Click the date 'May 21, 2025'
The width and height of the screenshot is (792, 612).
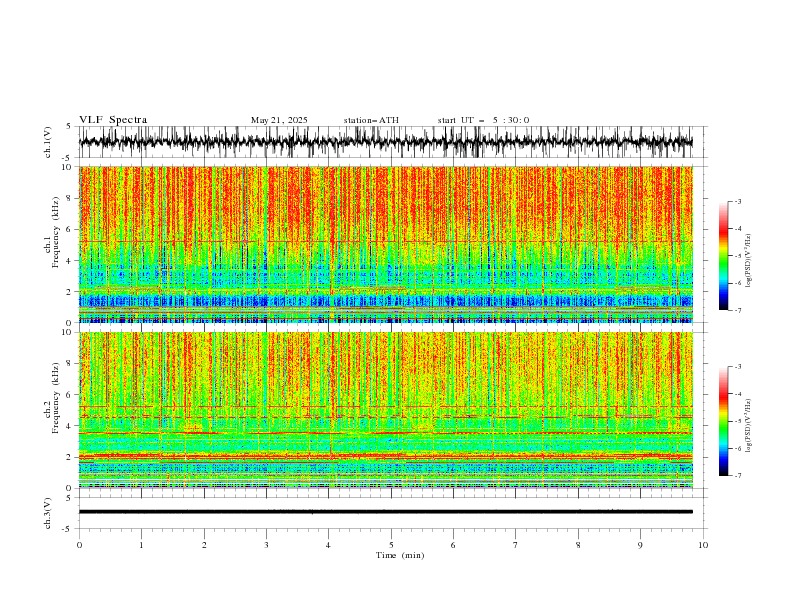[x=279, y=120]
